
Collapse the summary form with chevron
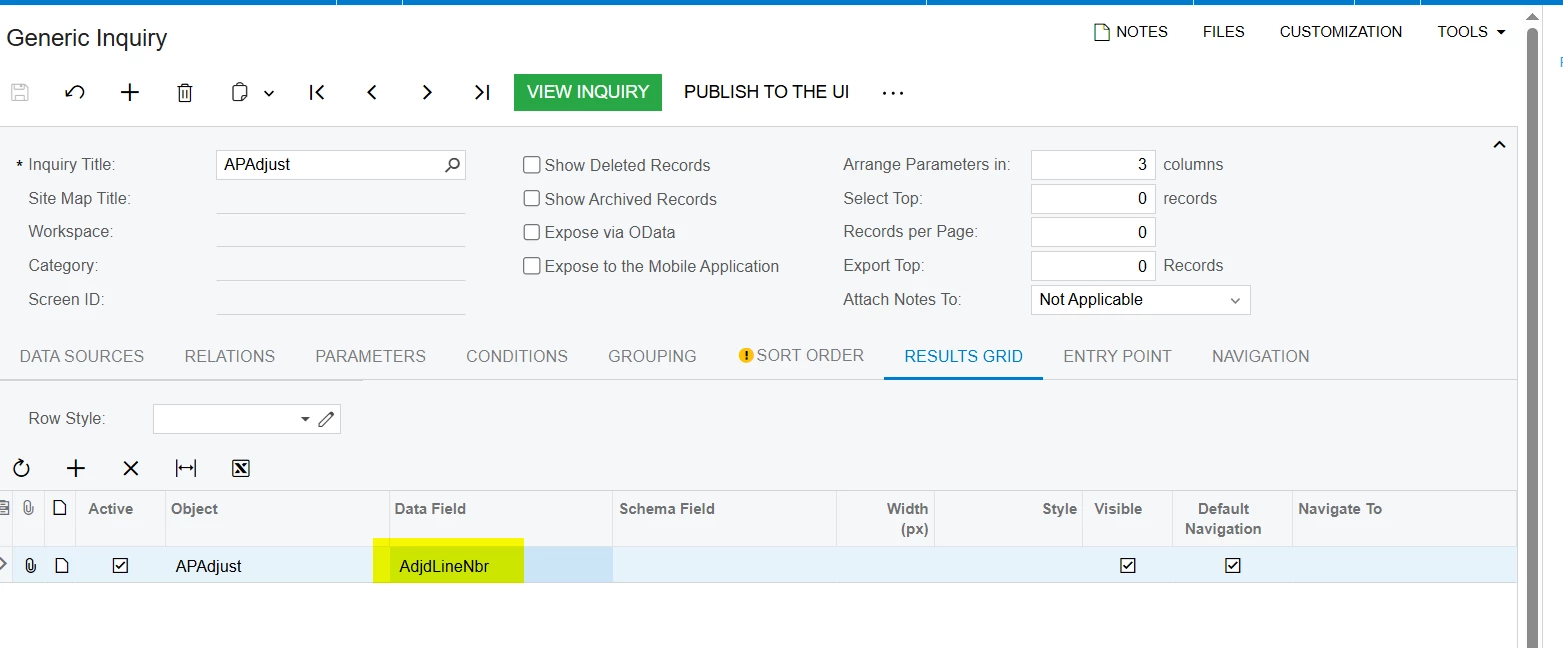coord(1499,145)
